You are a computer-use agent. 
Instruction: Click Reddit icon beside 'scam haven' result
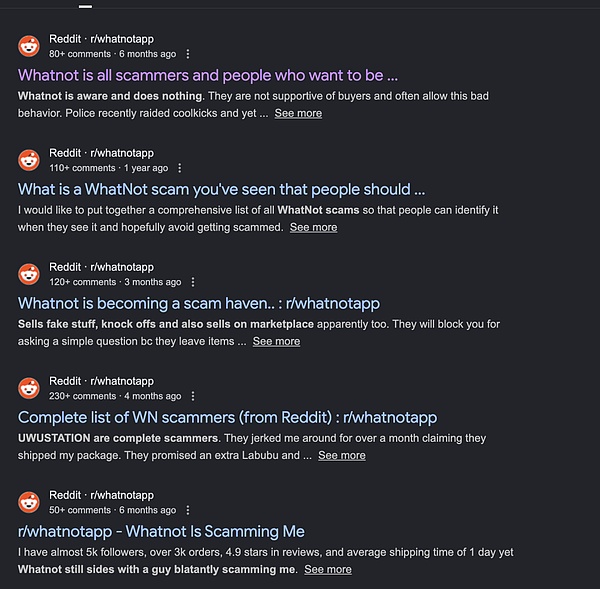pyautogui.click(x=29, y=274)
